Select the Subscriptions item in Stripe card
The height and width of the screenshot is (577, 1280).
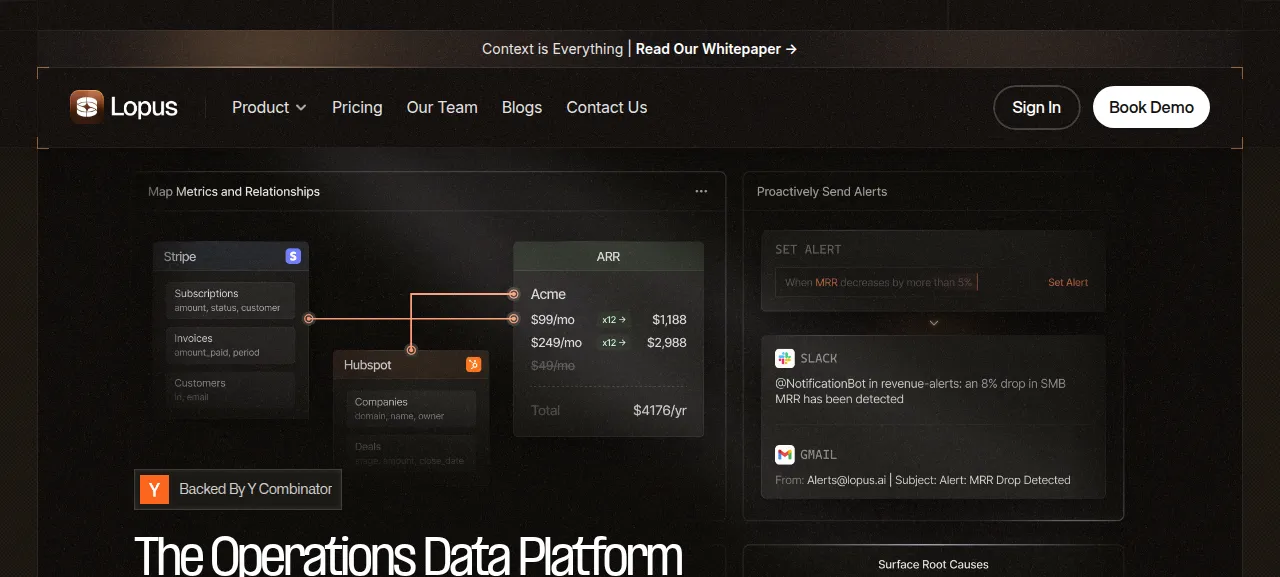tap(231, 300)
